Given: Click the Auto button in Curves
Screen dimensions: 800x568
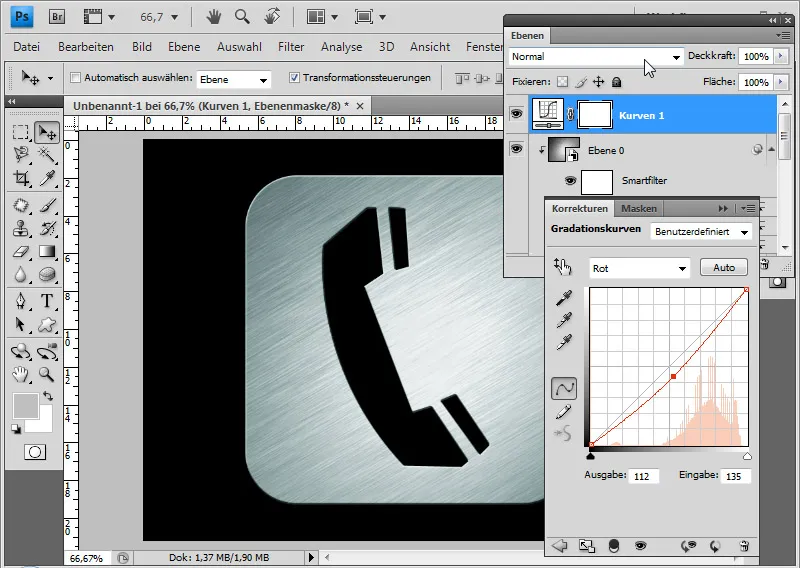Looking at the screenshot, I should coord(723,267).
